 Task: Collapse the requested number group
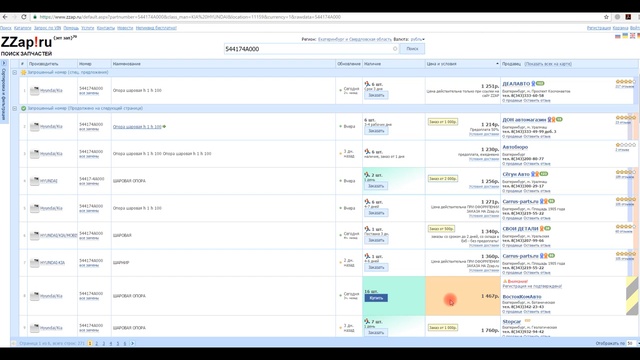click(x=14, y=108)
